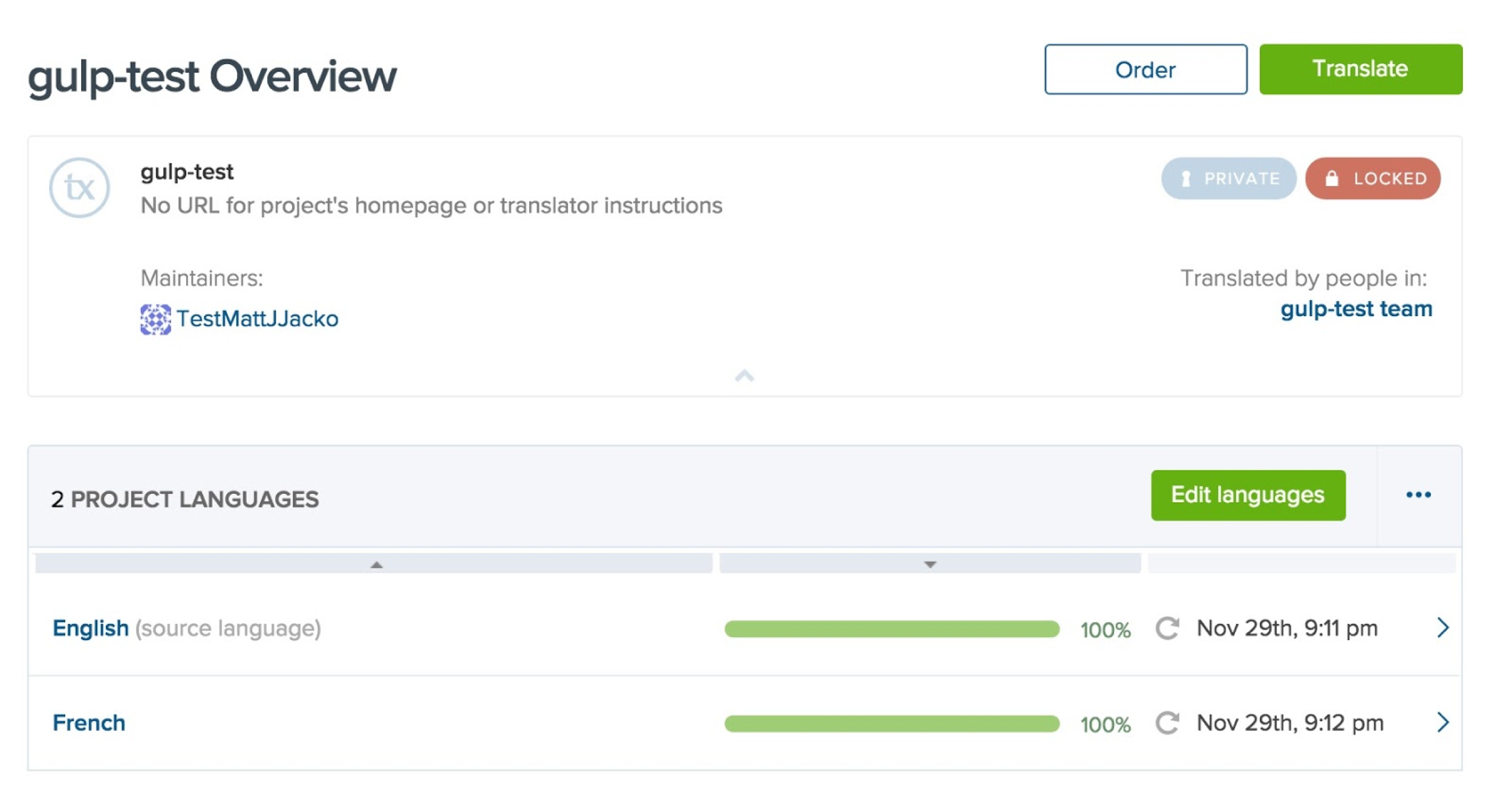Select the English source language link
Image resolution: width=1512 pixels, height=810 pixels.
91,629
